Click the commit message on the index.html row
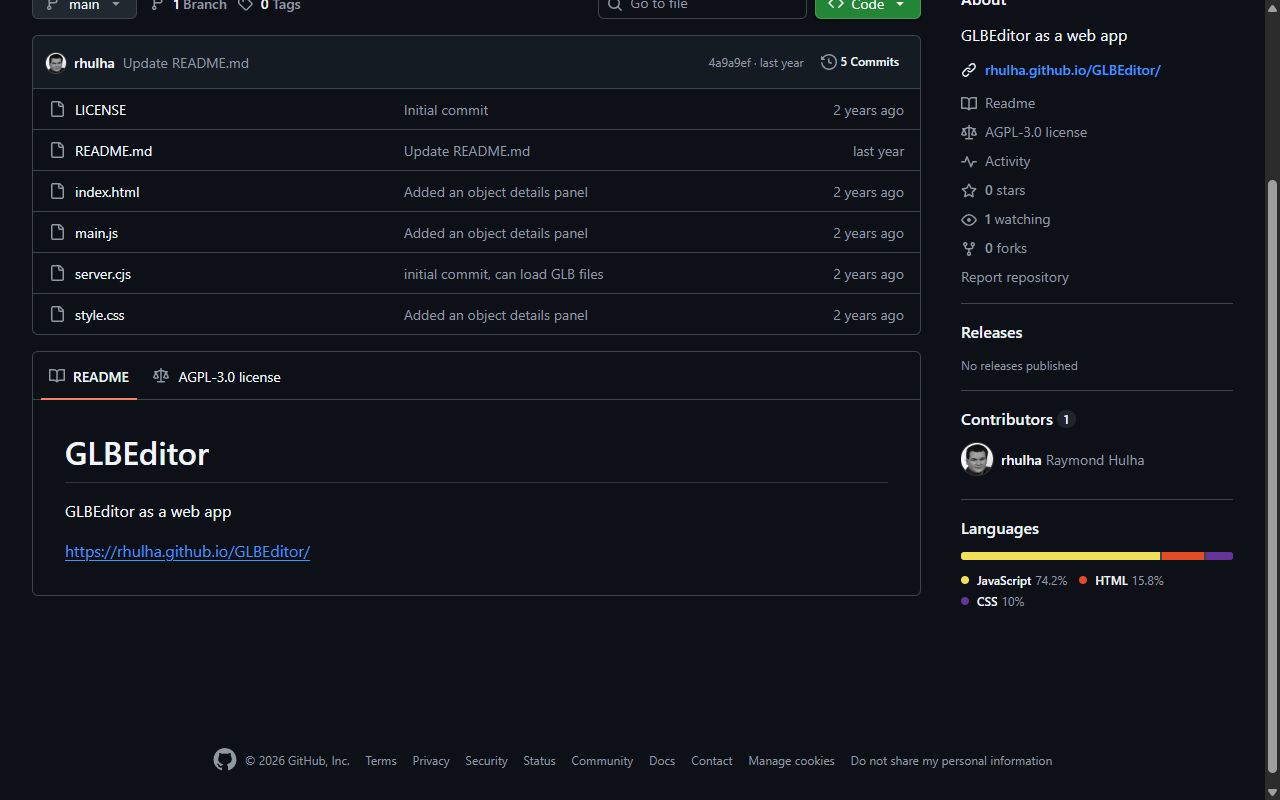Viewport: 1280px width, 800px height. (x=495, y=192)
